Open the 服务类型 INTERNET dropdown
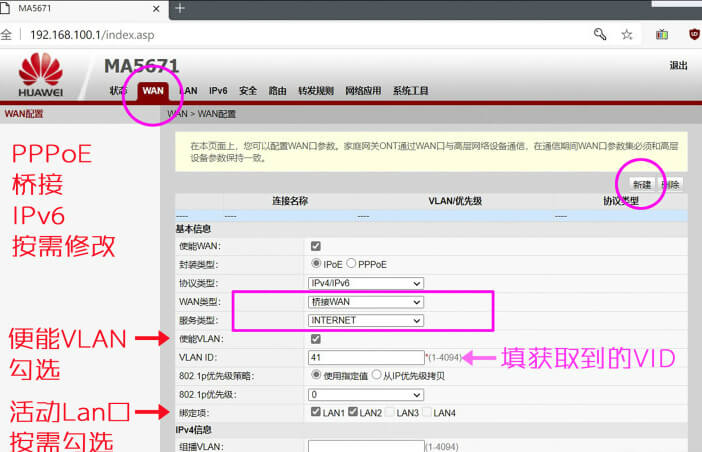 (x=366, y=320)
